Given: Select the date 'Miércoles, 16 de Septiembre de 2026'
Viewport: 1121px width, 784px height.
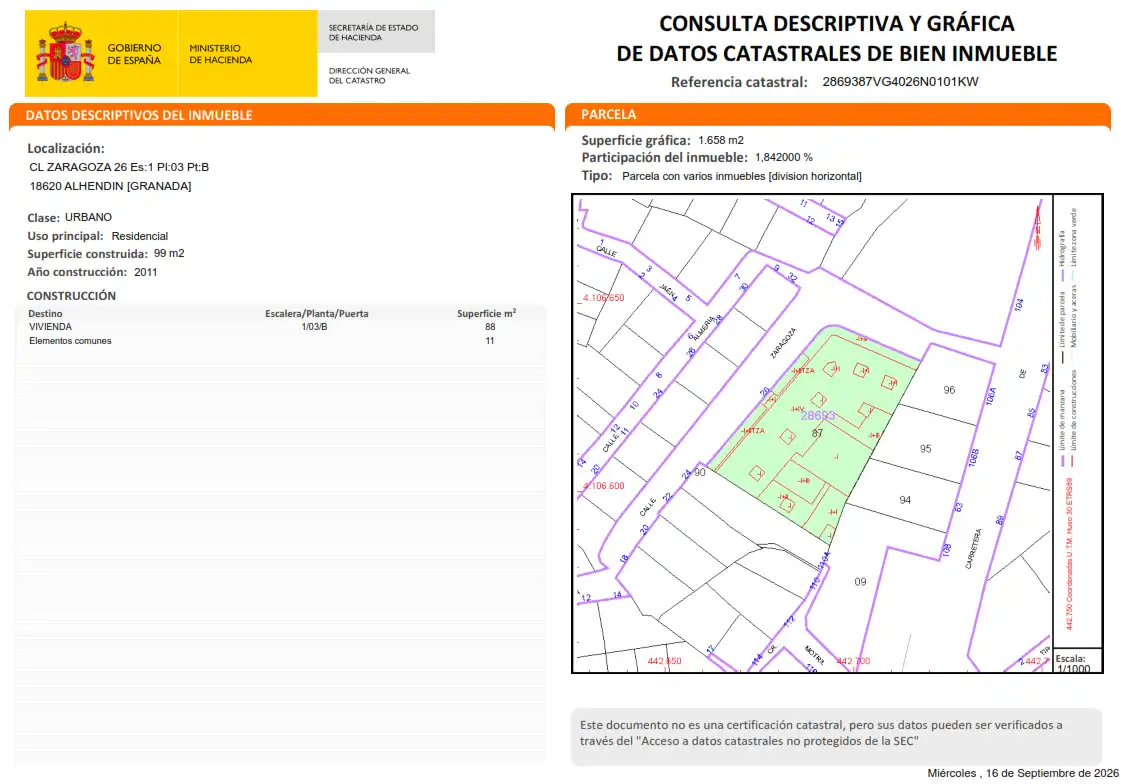Looking at the screenshot, I should tap(1023, 773).
